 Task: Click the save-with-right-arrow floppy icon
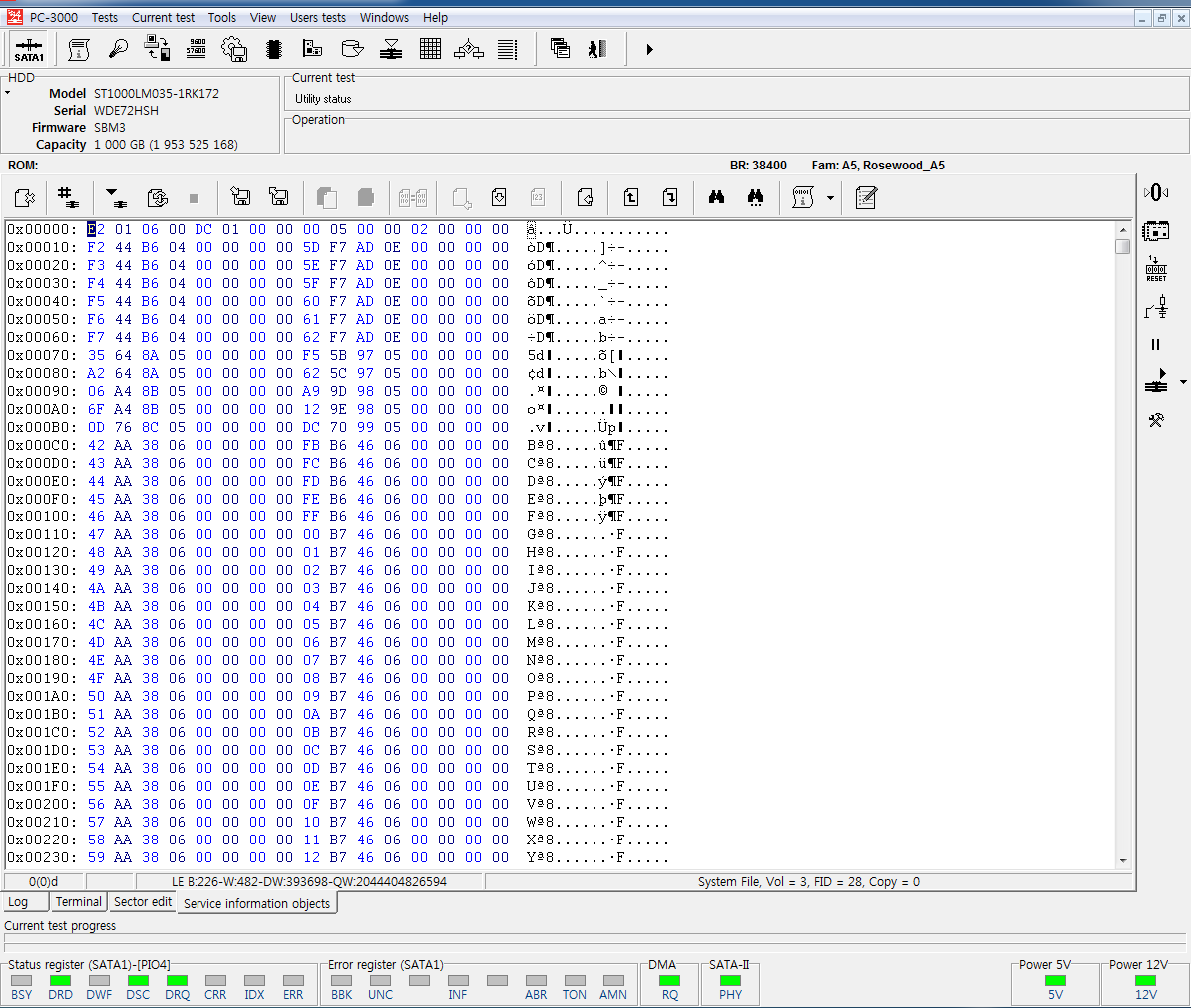coord(279,198)
